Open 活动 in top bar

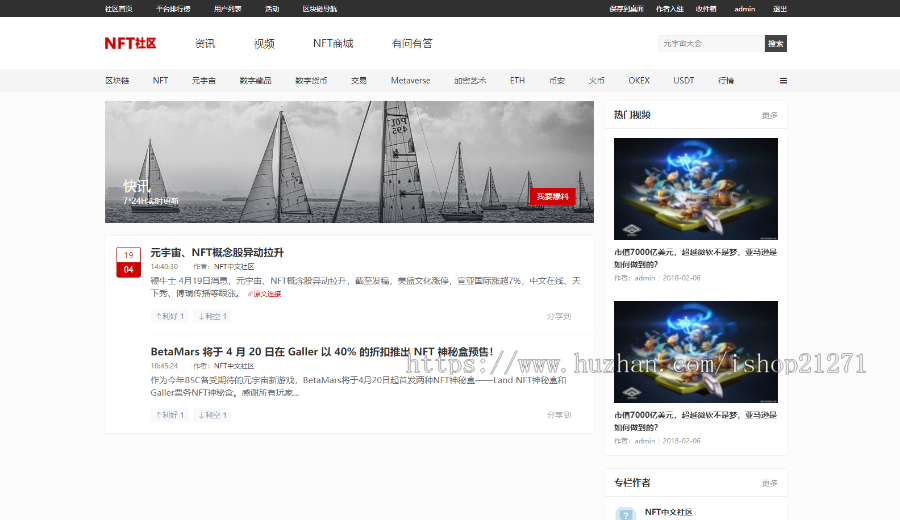pos(272,9)
